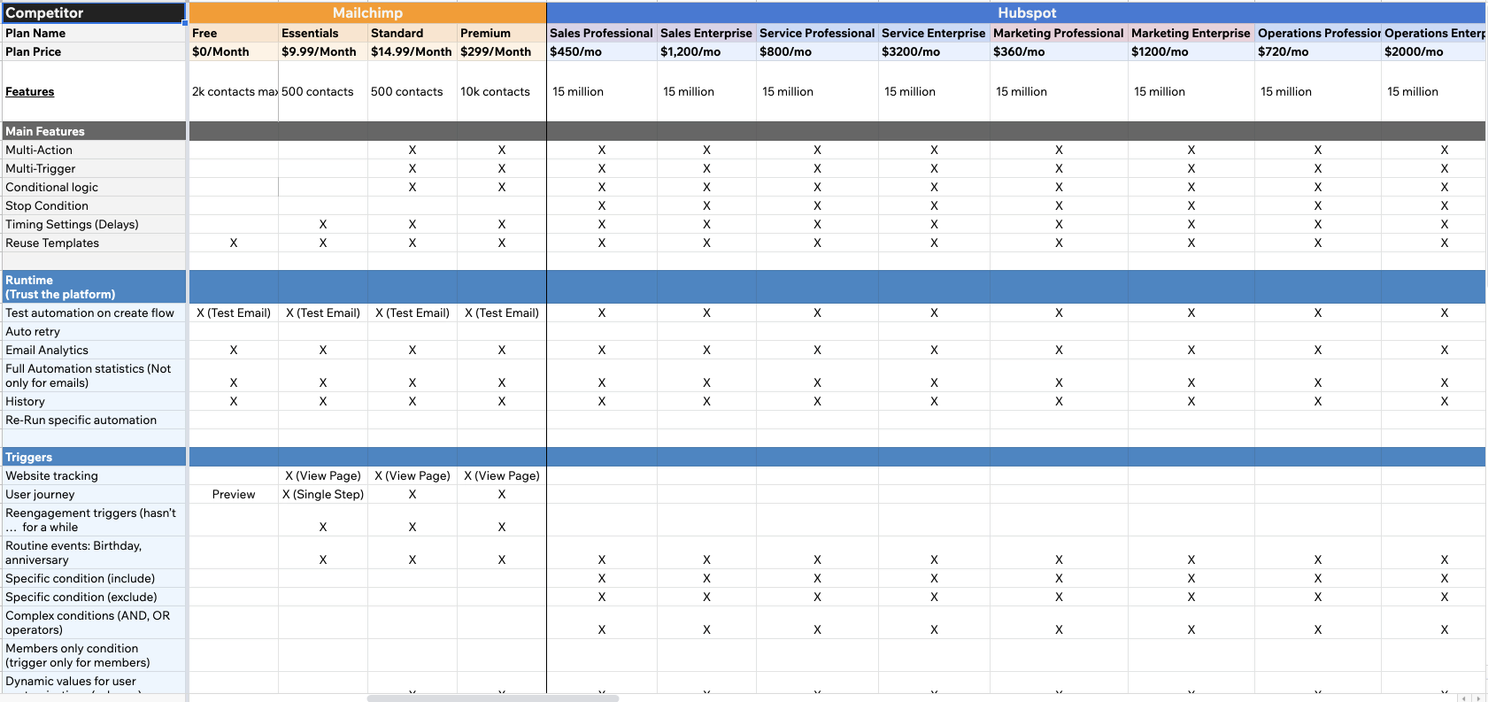Select Complex conditions (AND, OR operators) label
This screenshot has height=702, width=1488.
point(93,623)
